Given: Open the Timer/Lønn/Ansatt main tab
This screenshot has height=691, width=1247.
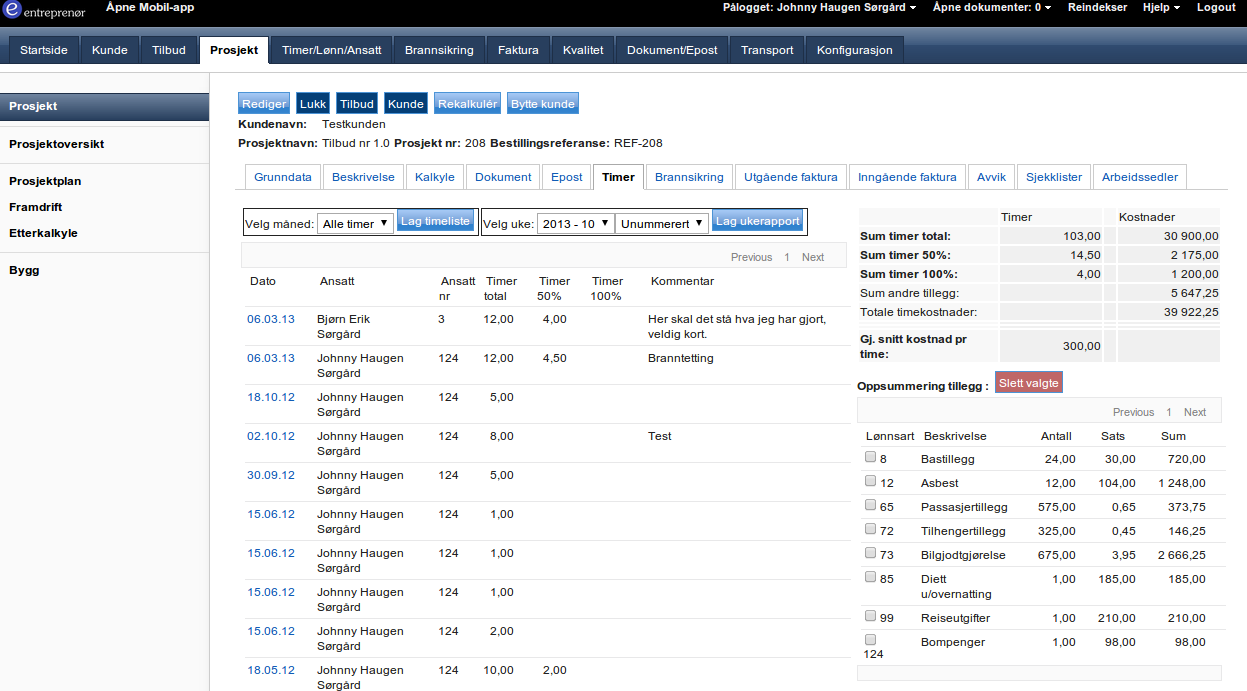Looking at the screenshot, I should pos(332,50).
